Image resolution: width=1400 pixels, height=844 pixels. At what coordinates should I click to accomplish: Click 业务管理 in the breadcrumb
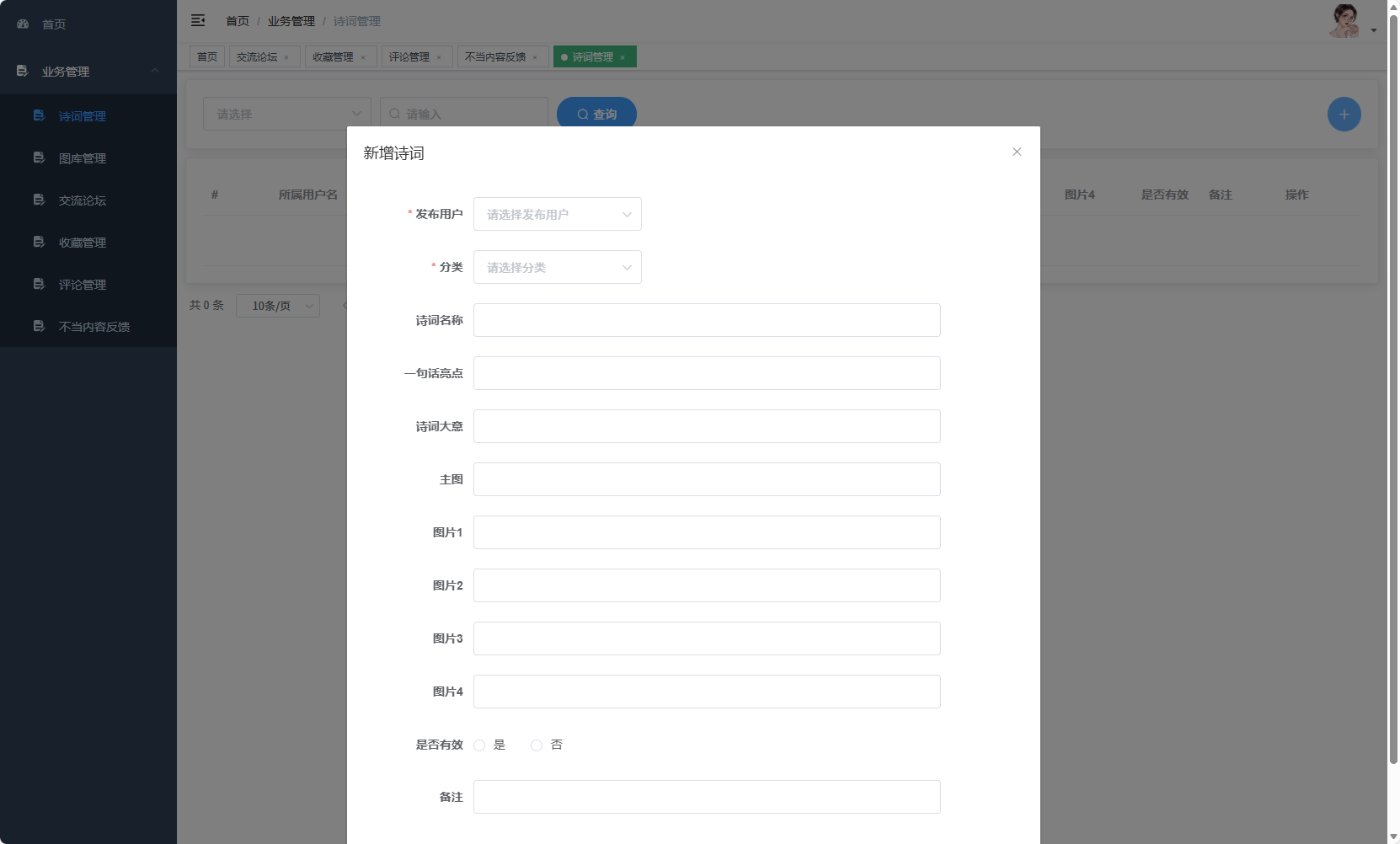click(x=290, y=20)
